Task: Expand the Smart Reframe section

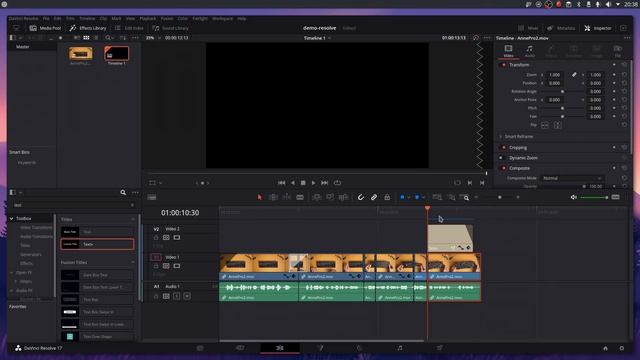Action: [501, 136]
